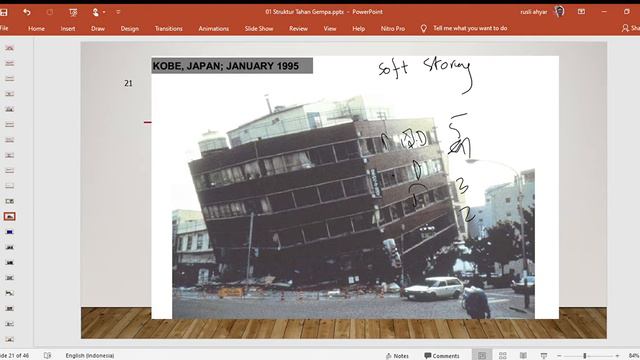Expand Customize Quick Access Toolbar menu
Screen dimensions: 640x360
pos(118,12)
